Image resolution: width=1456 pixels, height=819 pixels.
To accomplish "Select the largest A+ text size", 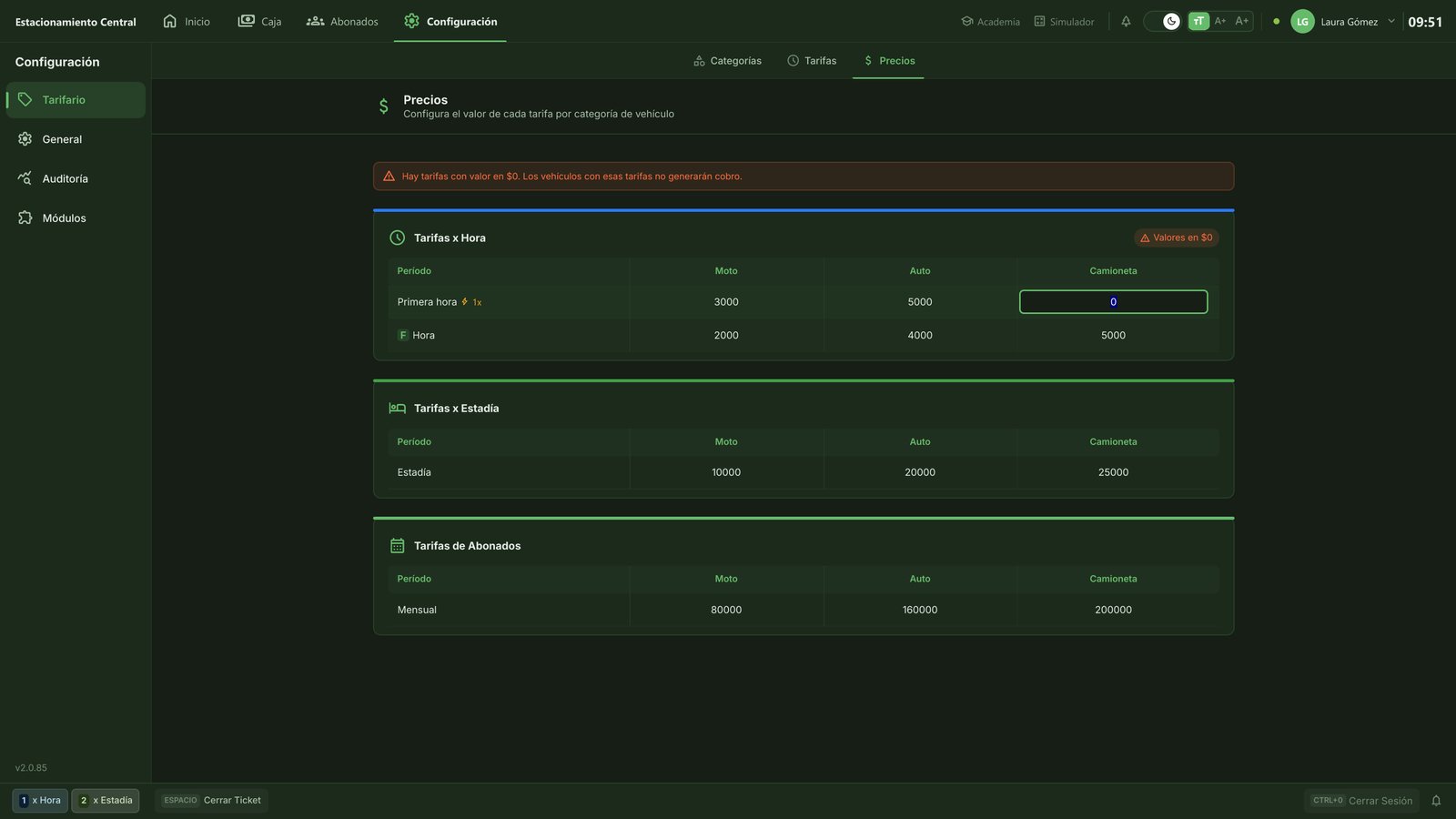I will 1242,21.
